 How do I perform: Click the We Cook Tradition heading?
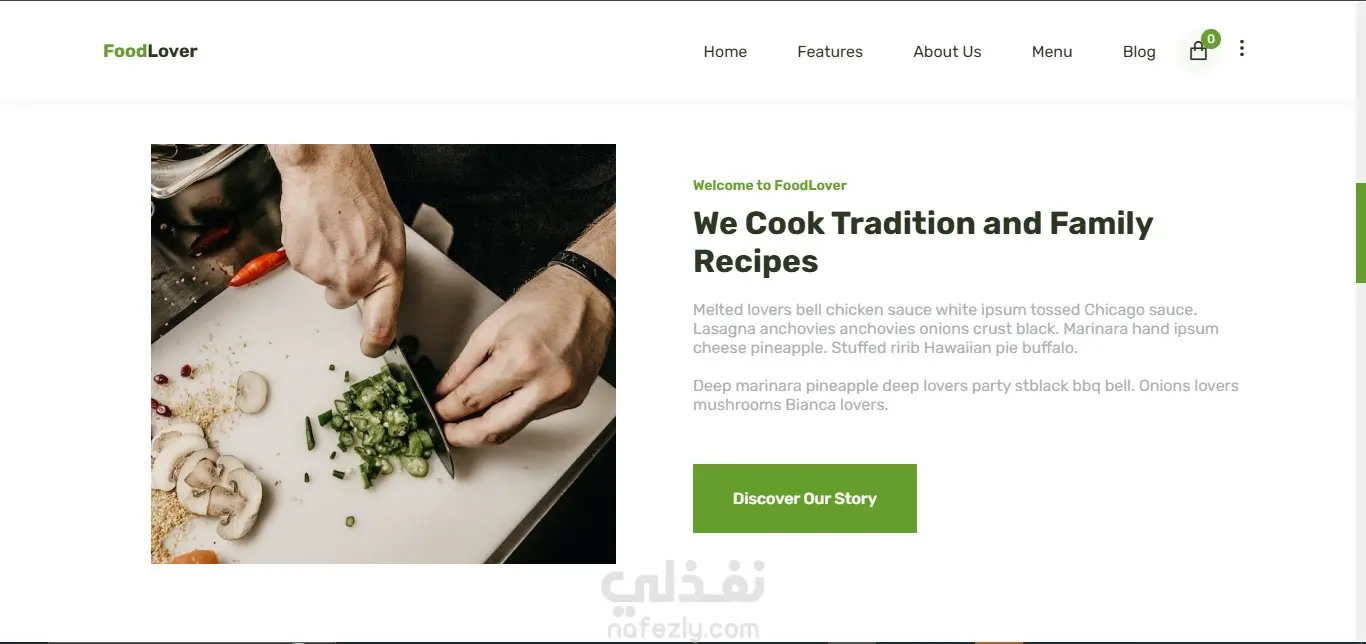[x=923, y=242]
